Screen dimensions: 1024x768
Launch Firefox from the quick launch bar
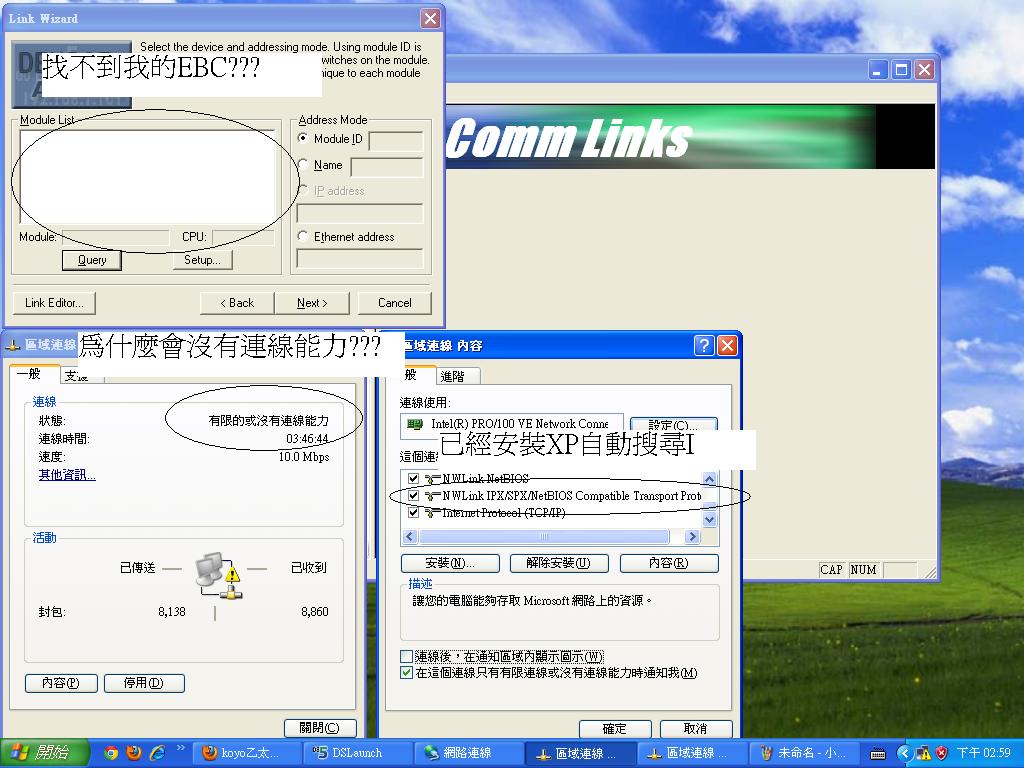pos(133,753)
